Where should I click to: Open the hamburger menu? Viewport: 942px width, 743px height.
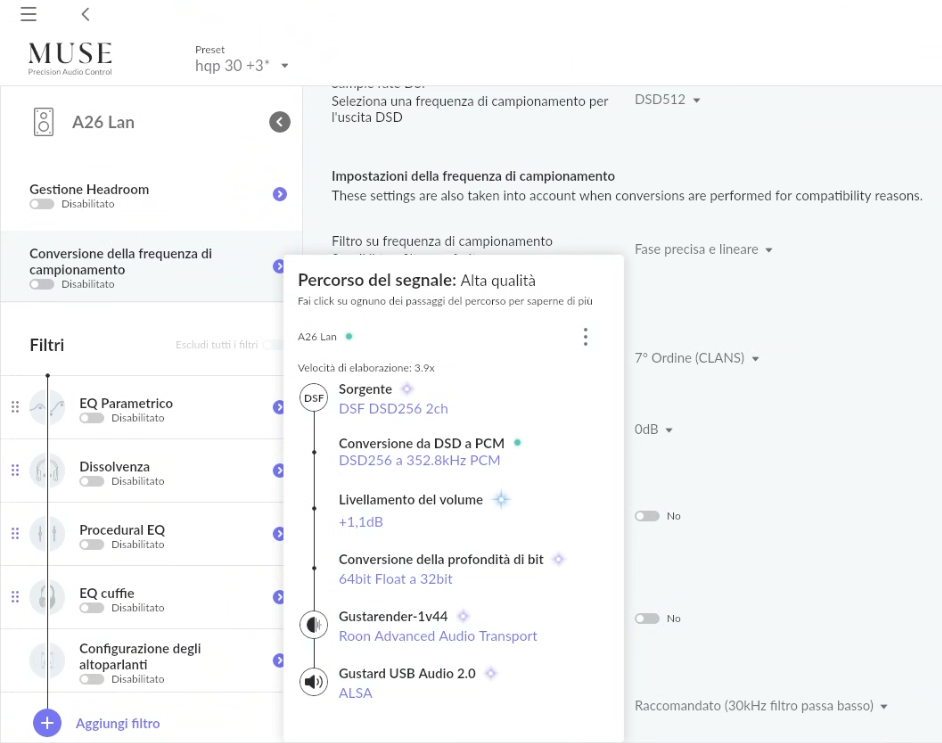[28, 14]
